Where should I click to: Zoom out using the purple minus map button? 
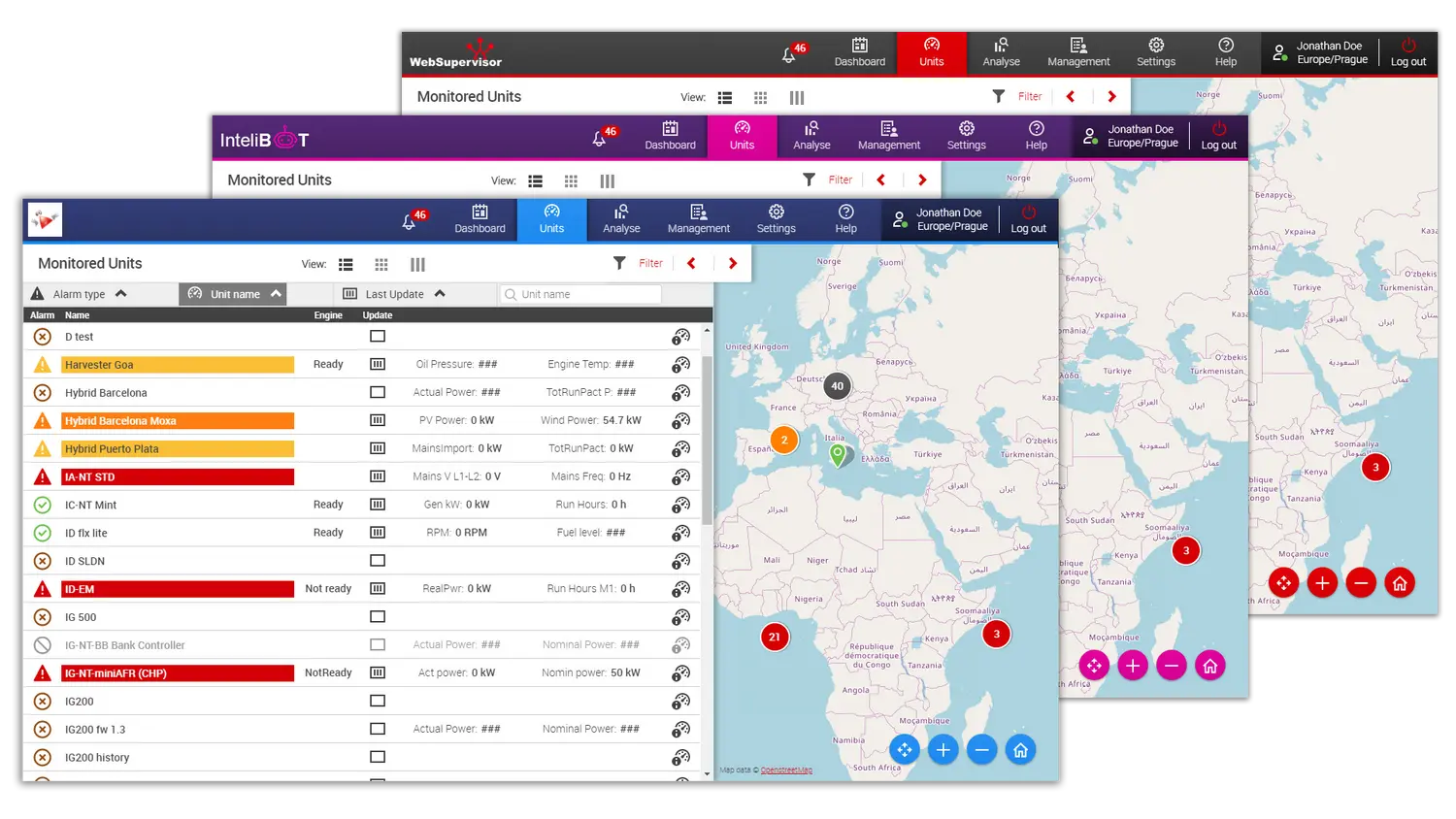[x=1171, y=666]
